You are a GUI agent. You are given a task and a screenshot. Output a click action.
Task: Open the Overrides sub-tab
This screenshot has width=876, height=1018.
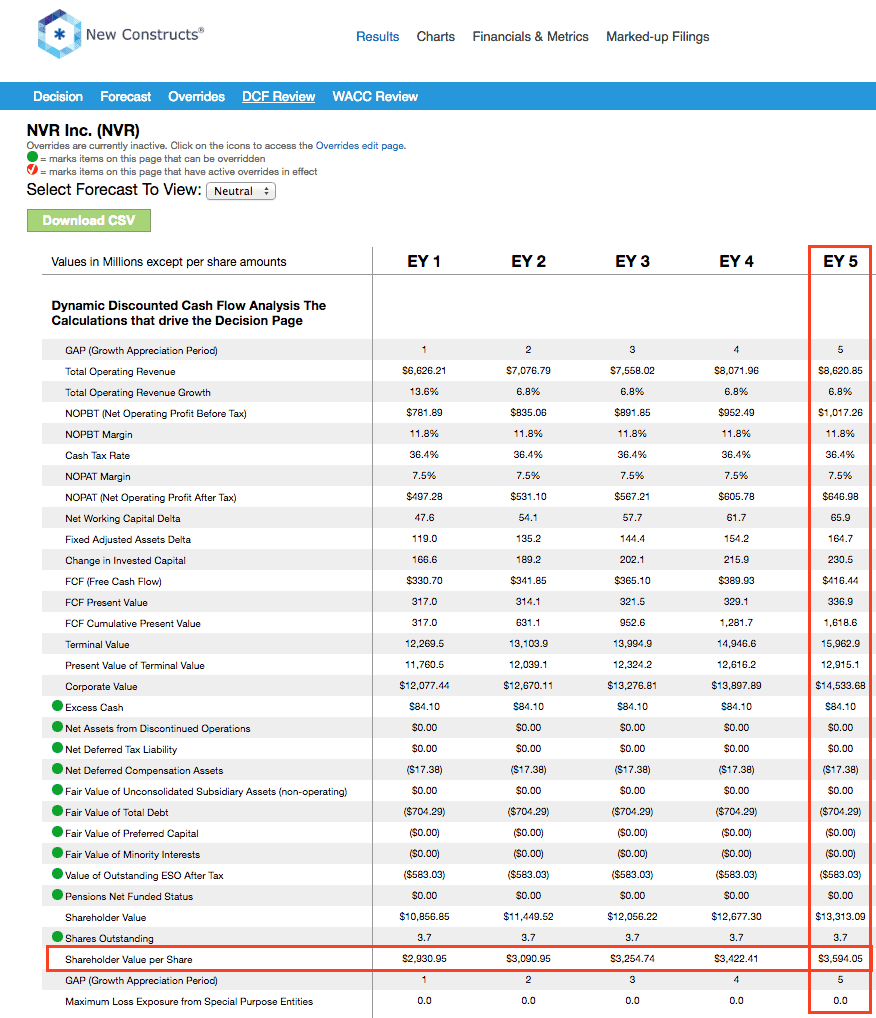[196, 97]
